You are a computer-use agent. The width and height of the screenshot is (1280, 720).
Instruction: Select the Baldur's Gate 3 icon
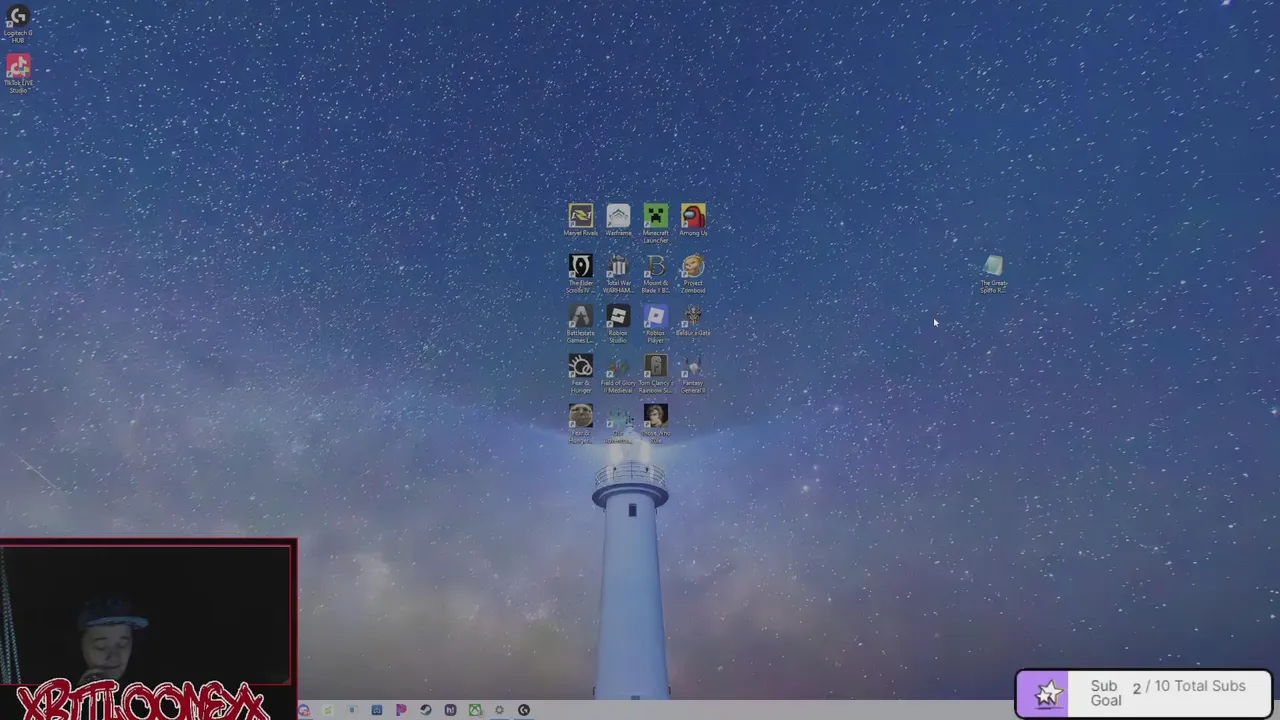coord(693,323)
